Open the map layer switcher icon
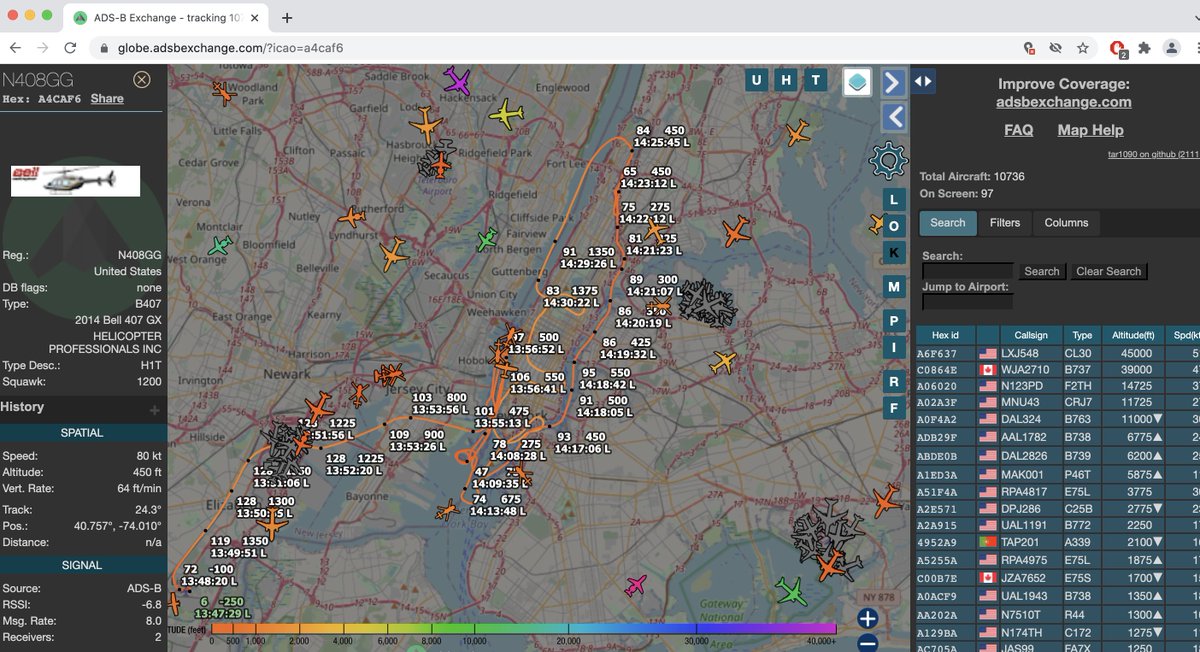Viewport: 1200px width, 652px height. pos(857,82)
